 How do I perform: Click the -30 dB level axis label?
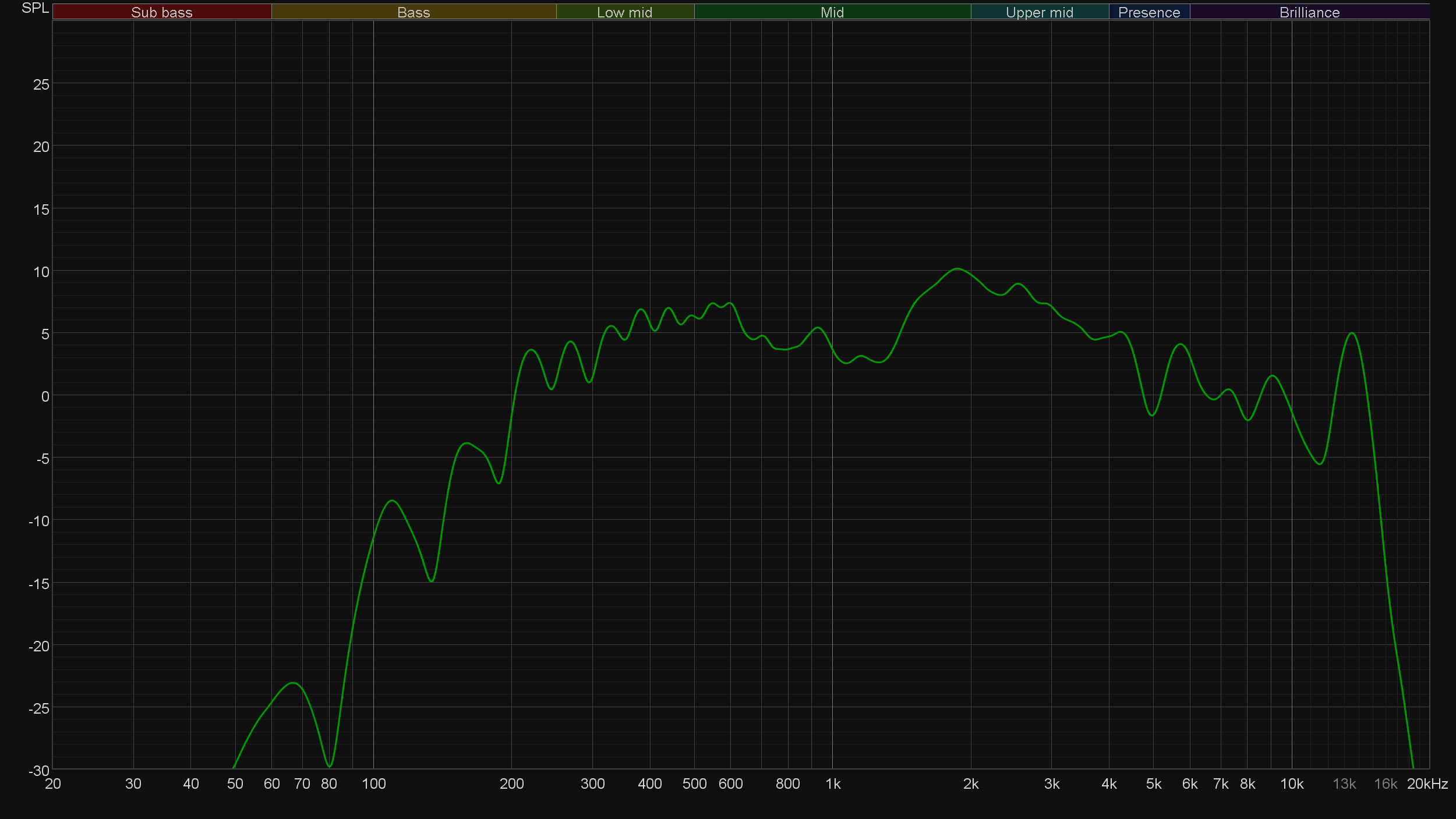[x=39, y=771]
